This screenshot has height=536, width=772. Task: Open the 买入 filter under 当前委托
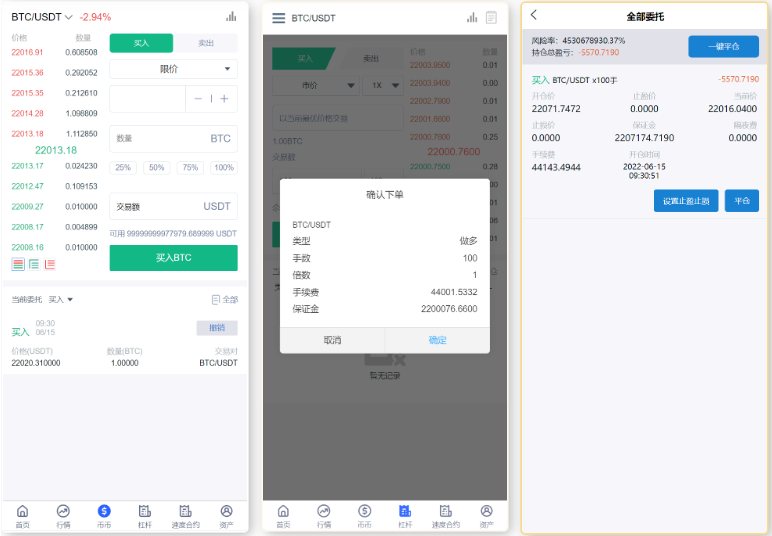click(61, 299)
